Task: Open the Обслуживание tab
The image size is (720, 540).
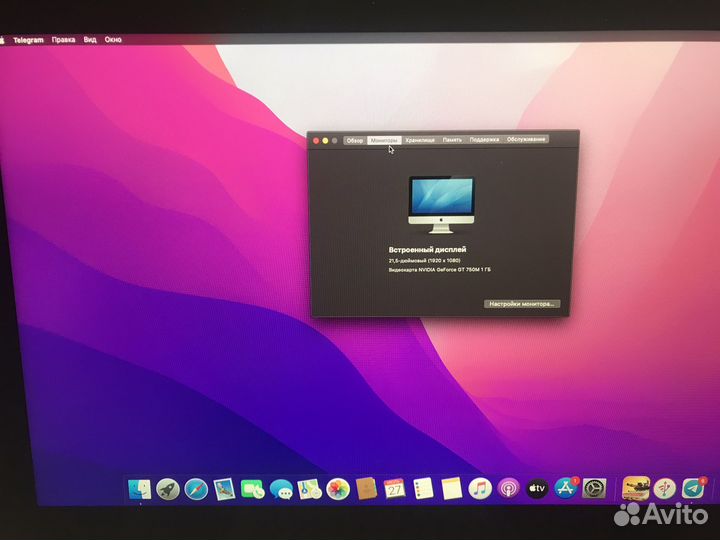Action: point(526,139)
